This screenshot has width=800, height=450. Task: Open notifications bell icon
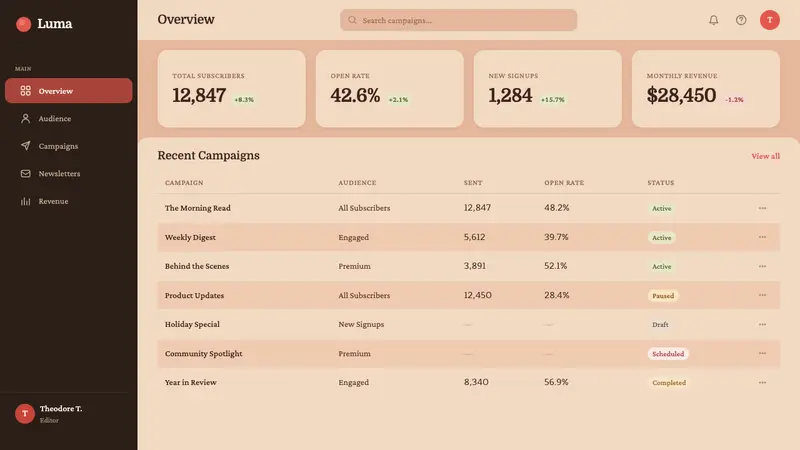tap(713, 20)
